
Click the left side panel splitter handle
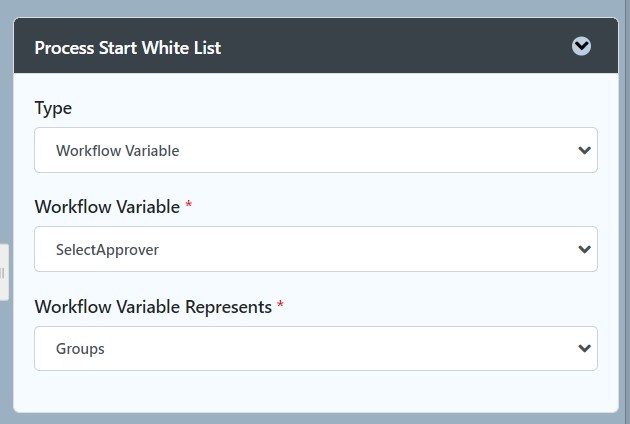pyautogui.click(x=3, y=272)
